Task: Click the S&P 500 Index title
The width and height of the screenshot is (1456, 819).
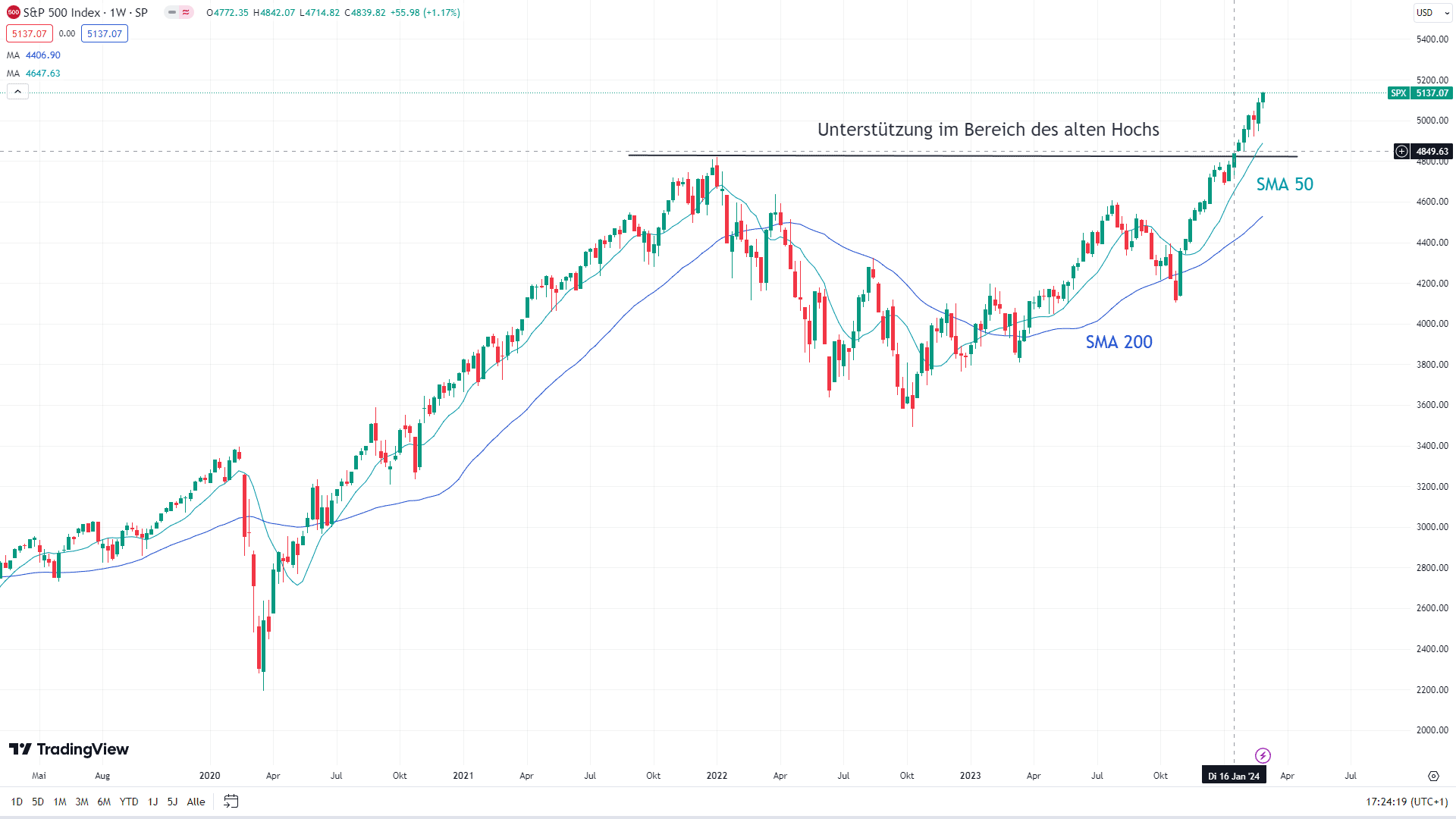Action: (61, 12)
